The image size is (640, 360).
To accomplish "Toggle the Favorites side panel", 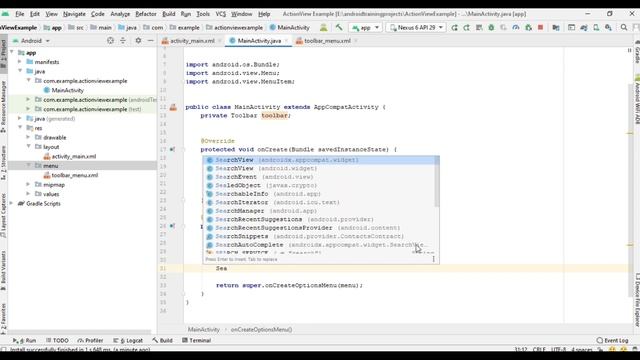I will point(3,318).
